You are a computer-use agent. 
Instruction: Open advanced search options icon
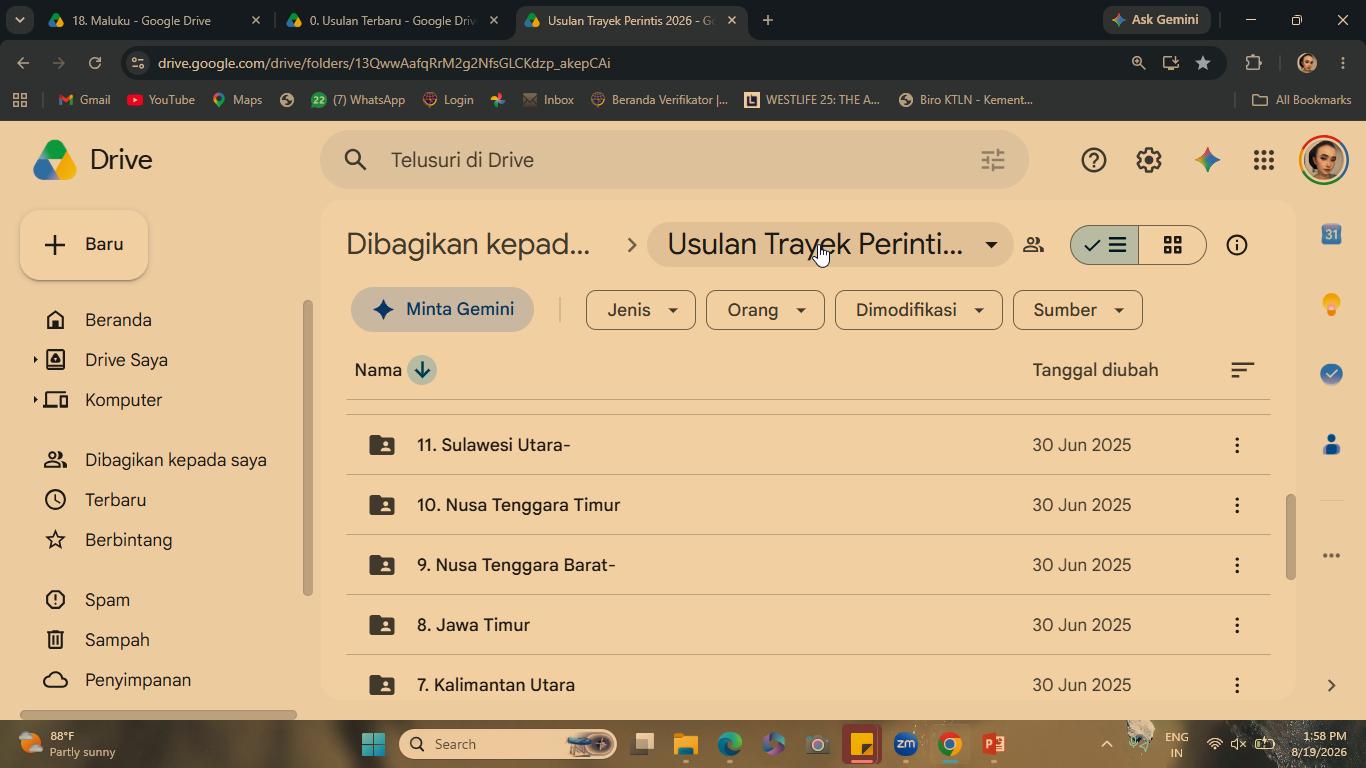(x=992, y=160)
